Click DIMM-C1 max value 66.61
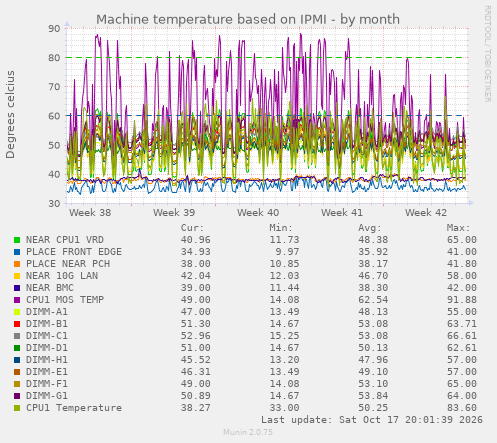Image resolution: width=497 pixels, height=443 pixels. pyautogui.click(x=462, y=336)
